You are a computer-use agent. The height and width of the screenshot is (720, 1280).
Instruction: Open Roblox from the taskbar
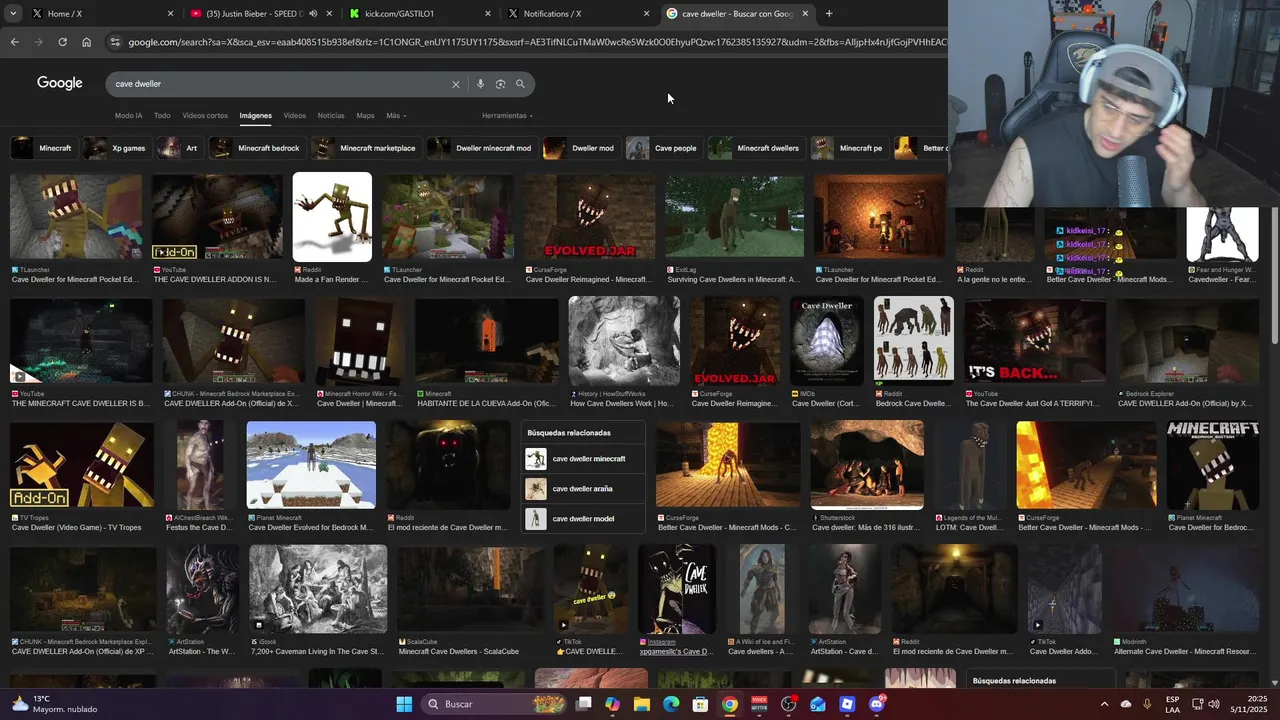pos(847,704)
